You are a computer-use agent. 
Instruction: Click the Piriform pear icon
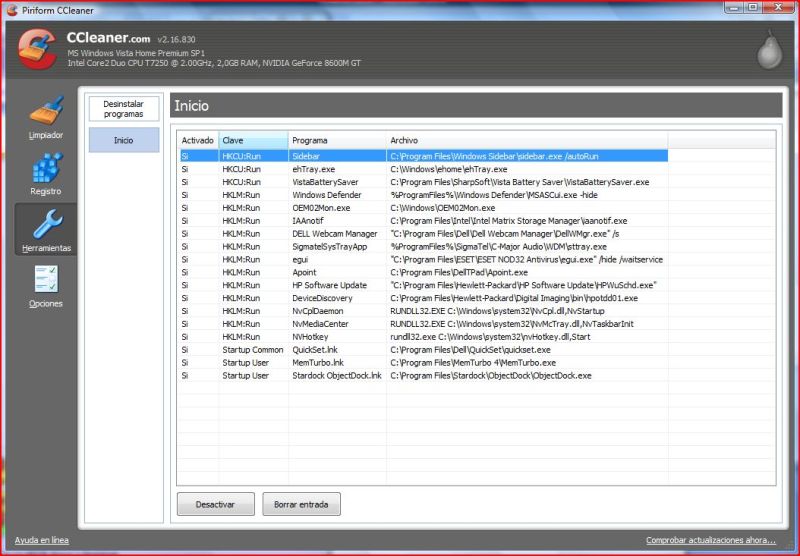(769, 50)
